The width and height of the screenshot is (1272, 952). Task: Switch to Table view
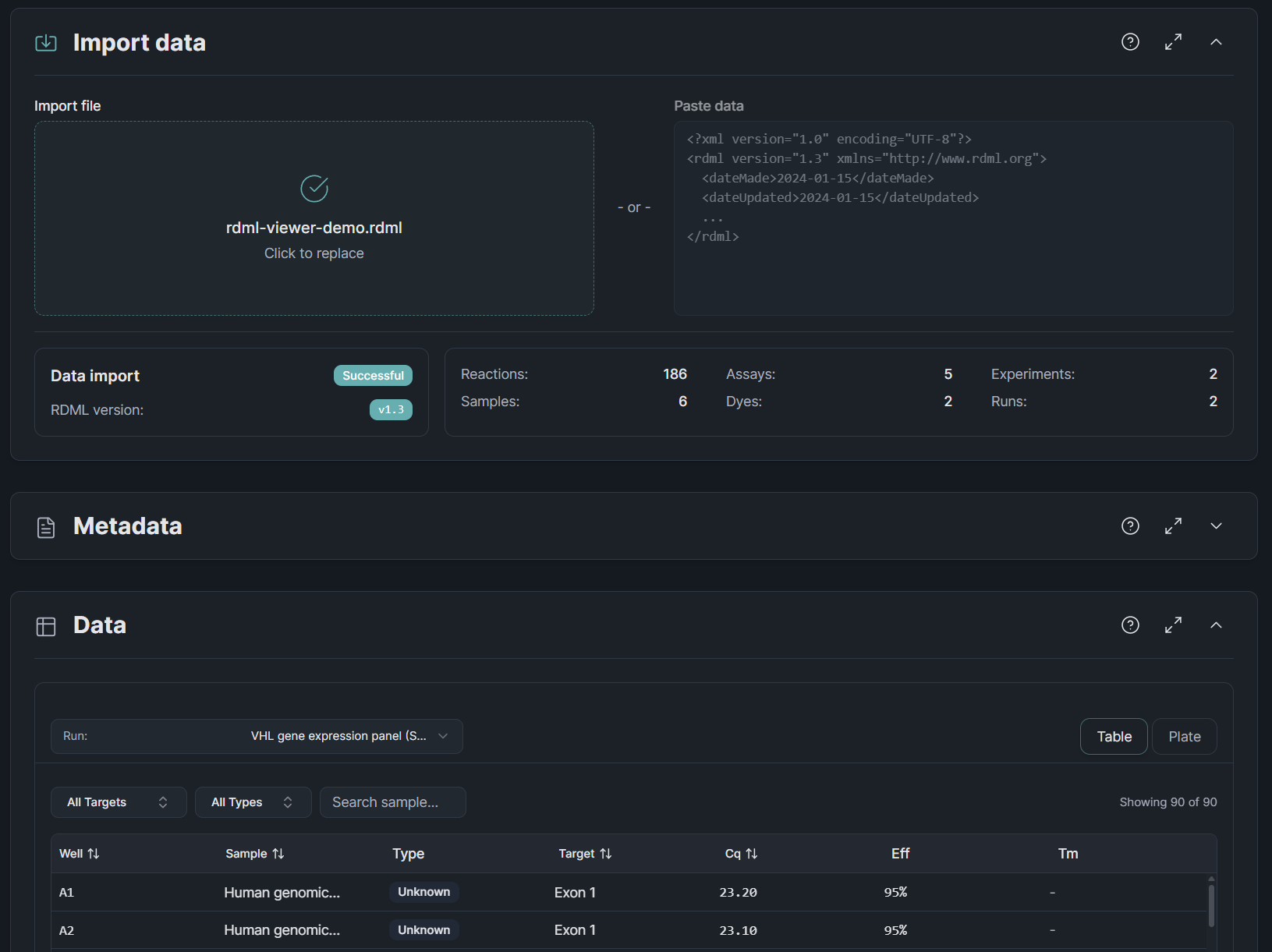click(1113, 736)
